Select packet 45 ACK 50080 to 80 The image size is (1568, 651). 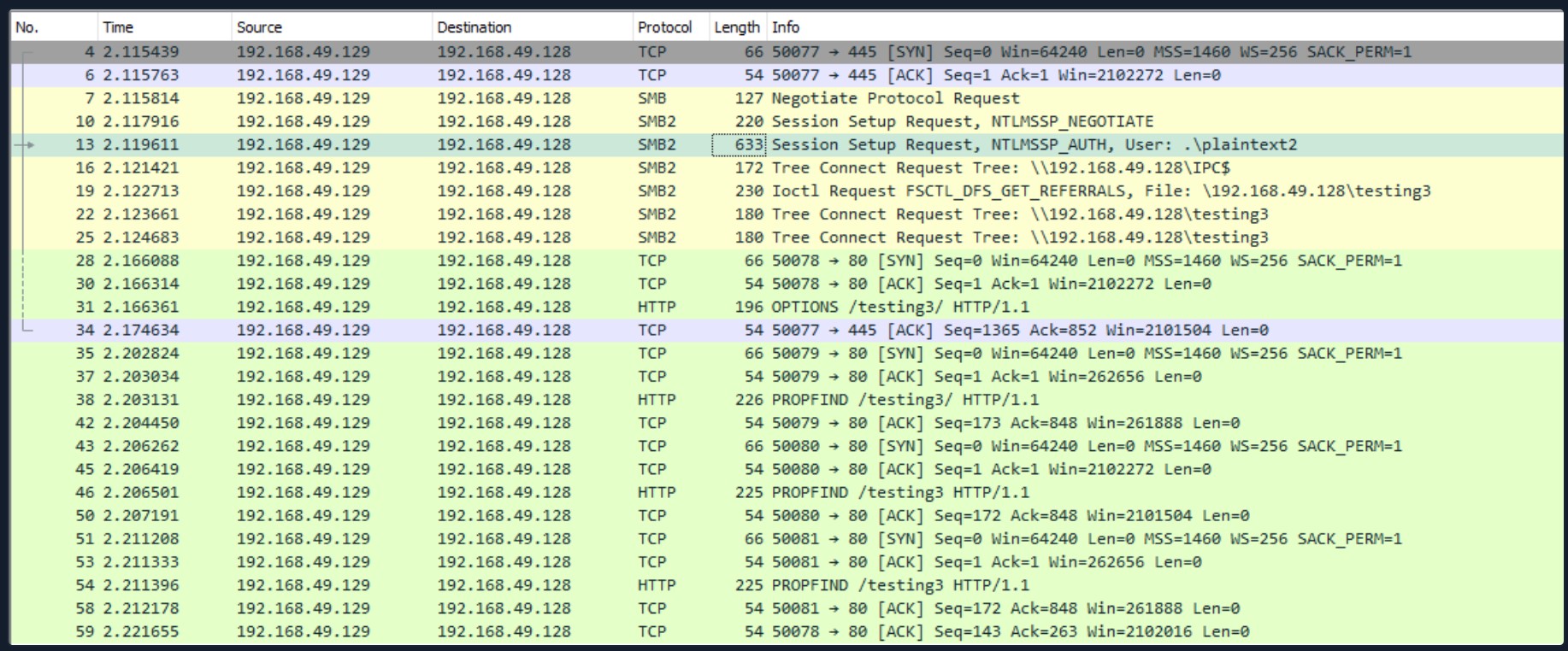coord(787,469)
